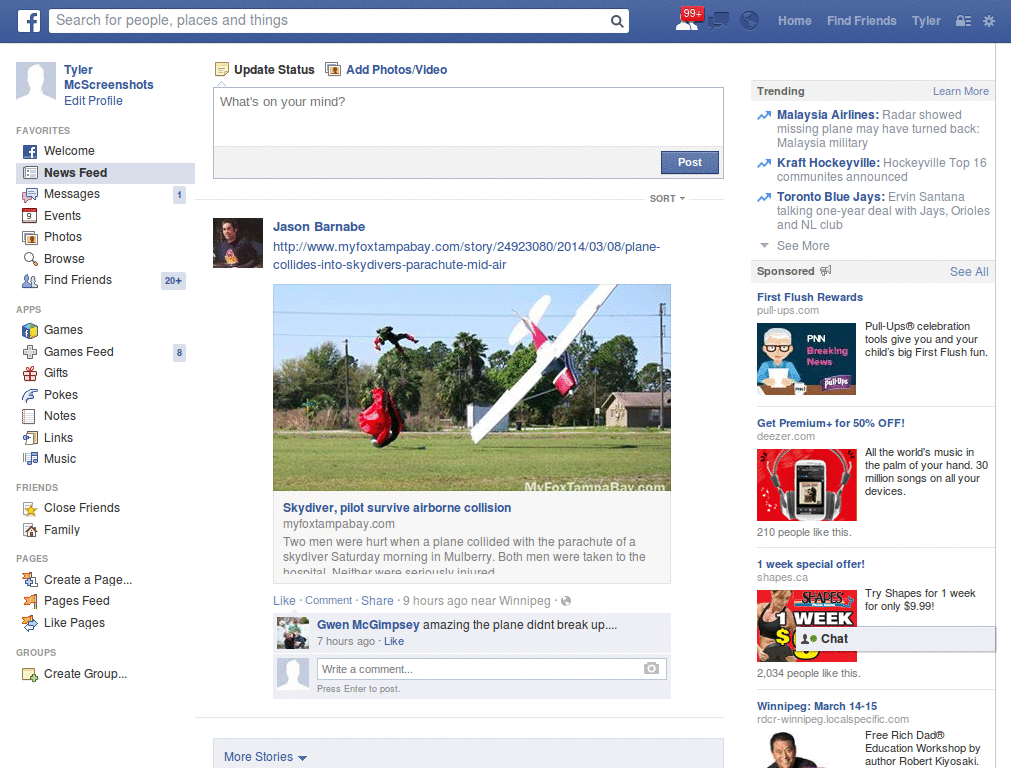Click the Pages Feed icon

30,601
